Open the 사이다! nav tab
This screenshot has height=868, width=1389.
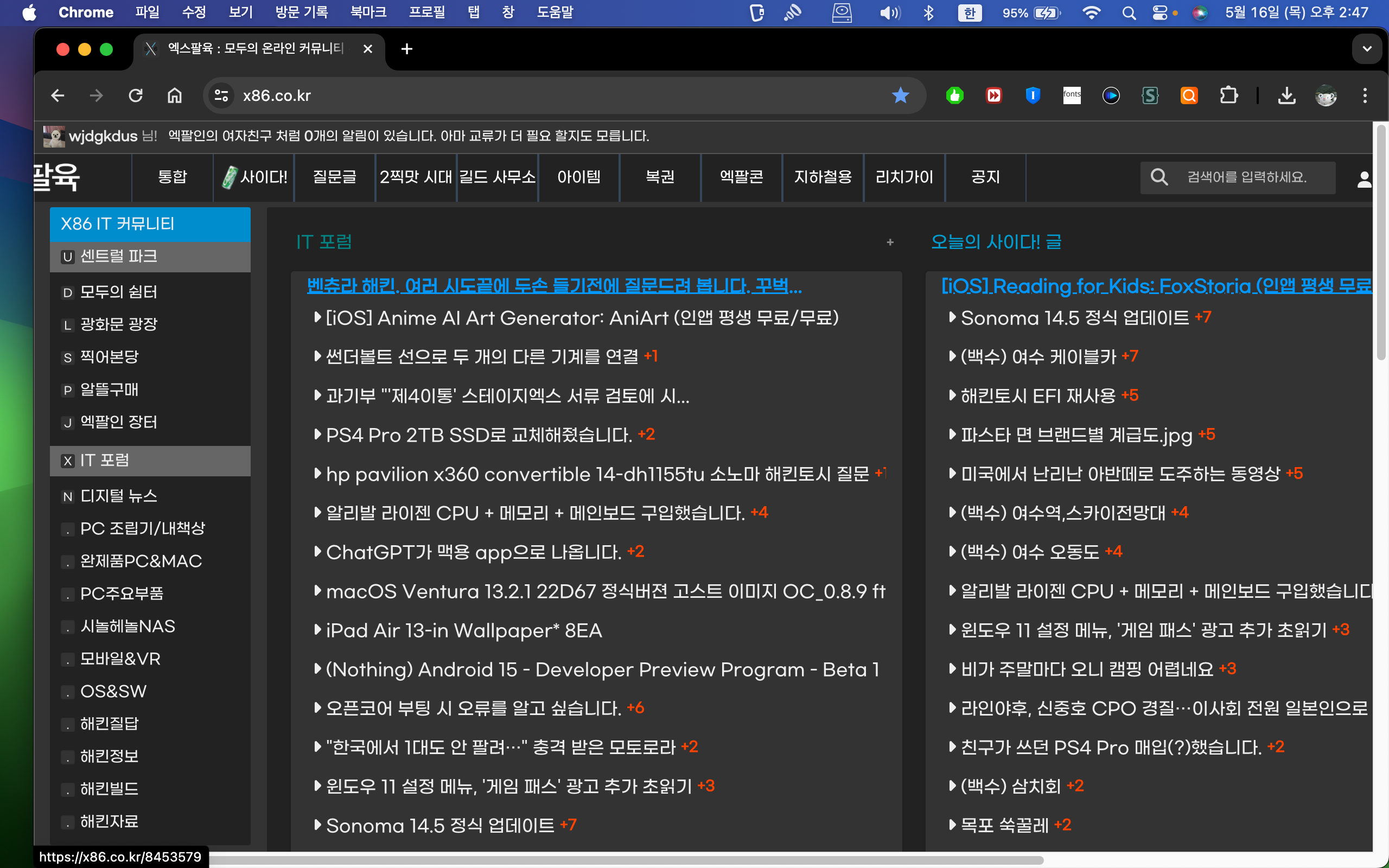[x=255, y=177]
